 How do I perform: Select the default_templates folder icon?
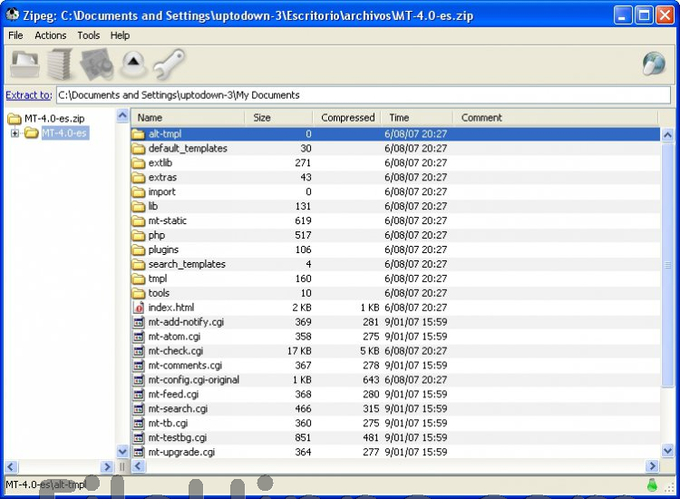tap(138, 149)
